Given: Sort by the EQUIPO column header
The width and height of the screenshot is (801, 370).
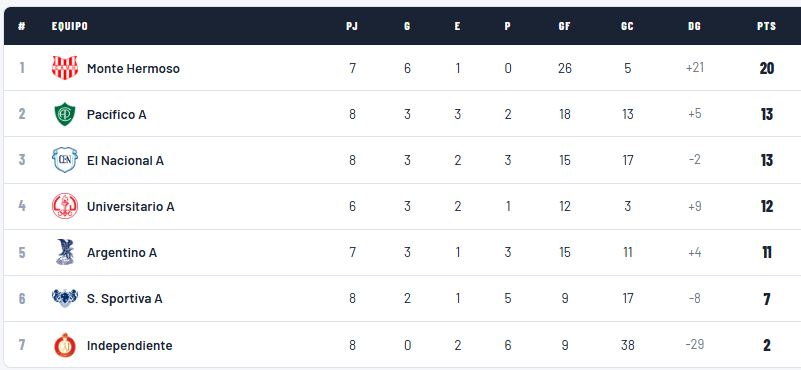Looking at the screenshot, I should 69,26.
